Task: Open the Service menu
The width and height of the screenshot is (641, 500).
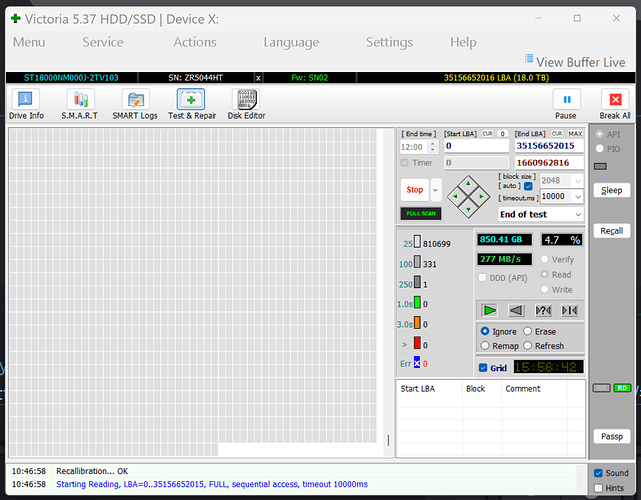Action: (103, 42)
